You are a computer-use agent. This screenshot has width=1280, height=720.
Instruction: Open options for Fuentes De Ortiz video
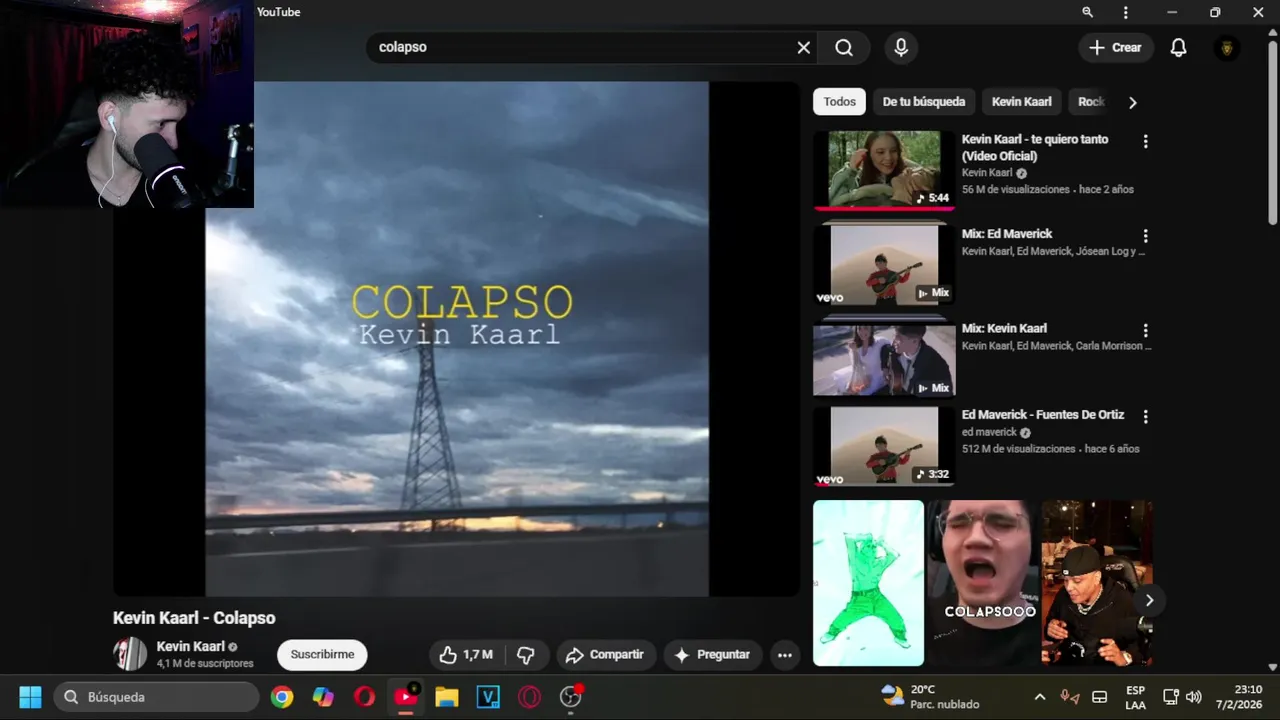pos(1145,416)
